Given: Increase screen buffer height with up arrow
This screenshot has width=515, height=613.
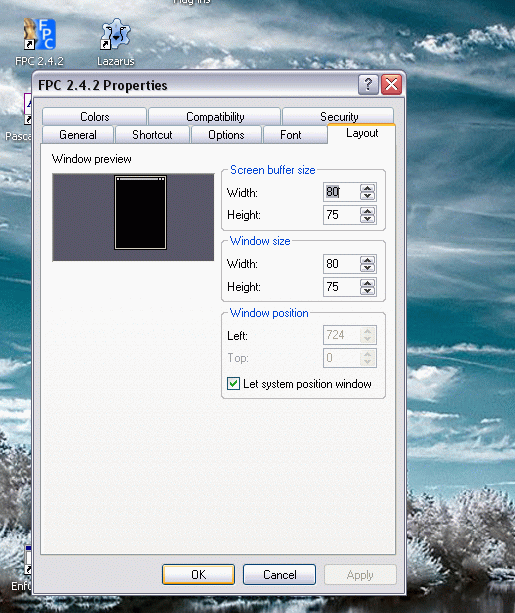Looking at the screenshot, I should pyautogui.click(x=368, y=211).
